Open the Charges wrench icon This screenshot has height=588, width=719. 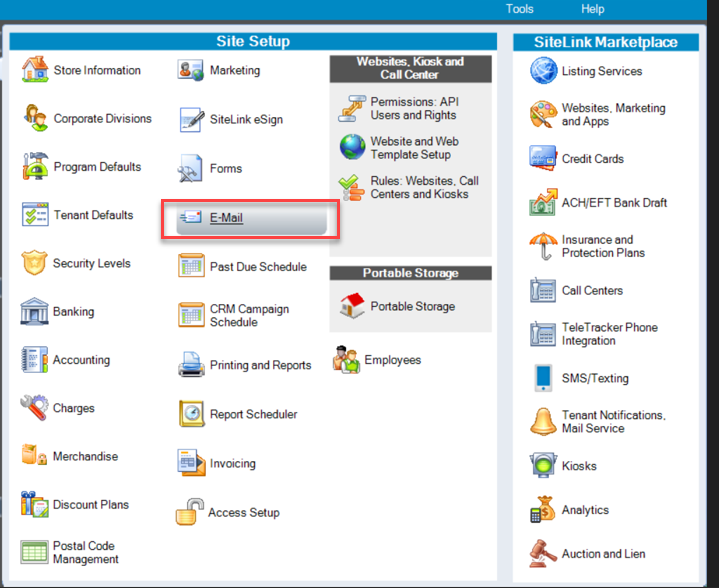pos(34,407)
